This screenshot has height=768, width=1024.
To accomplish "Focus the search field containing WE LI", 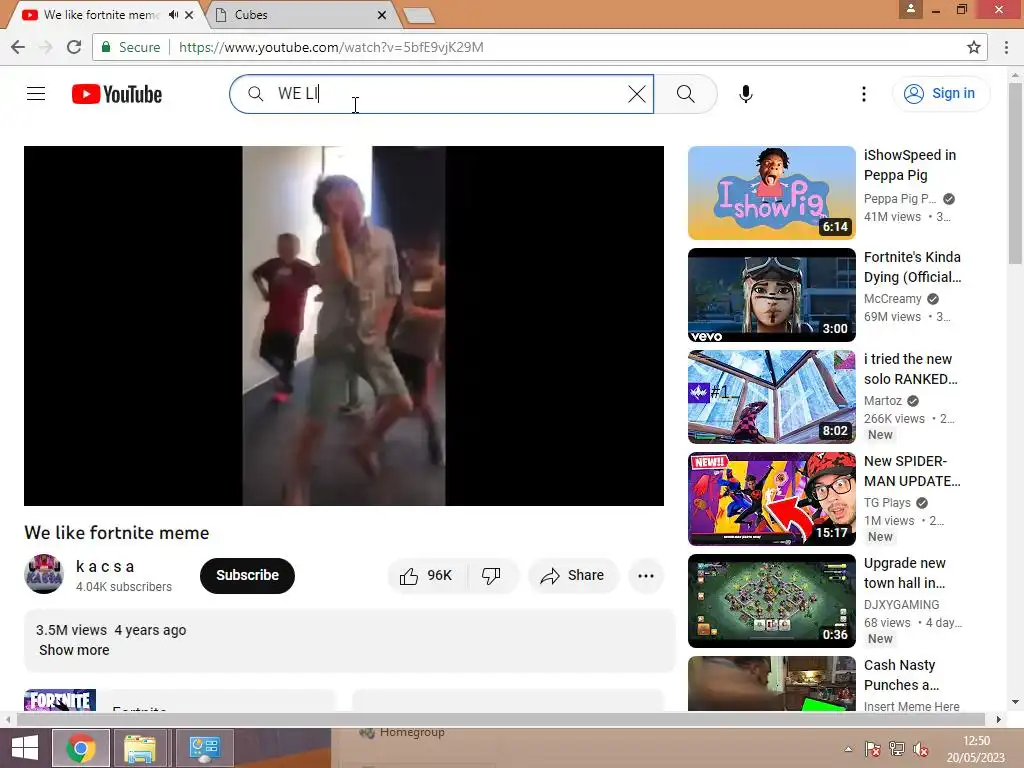I will tap(441, 94).
